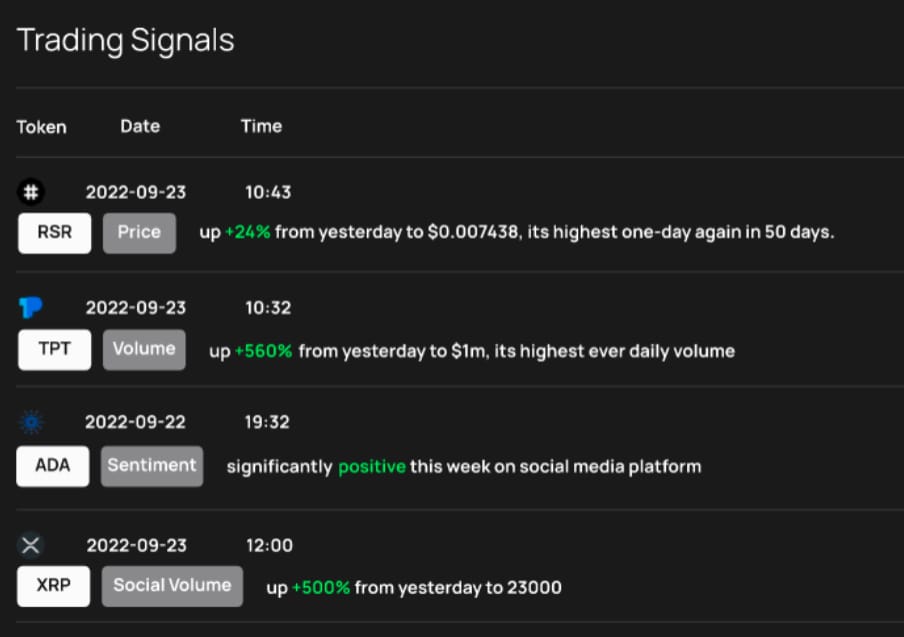Click the green +500% social volume change
904x637 pixels.
pos(321,588)
